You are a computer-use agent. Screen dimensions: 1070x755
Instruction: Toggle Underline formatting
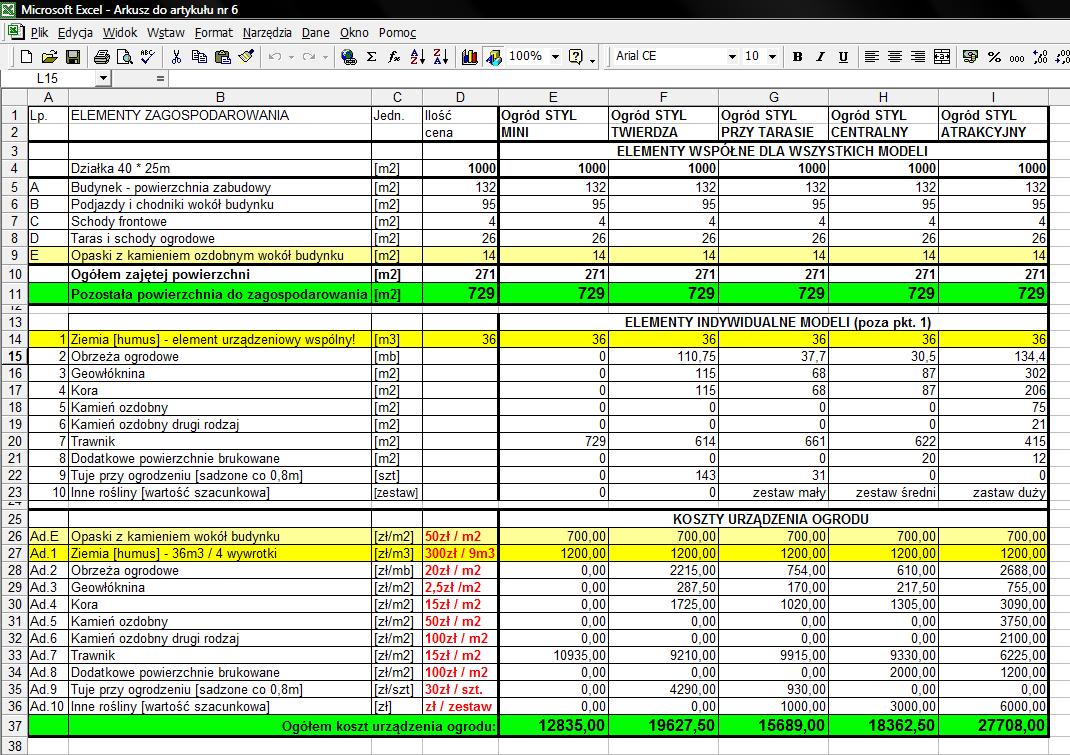coord(844,57)
